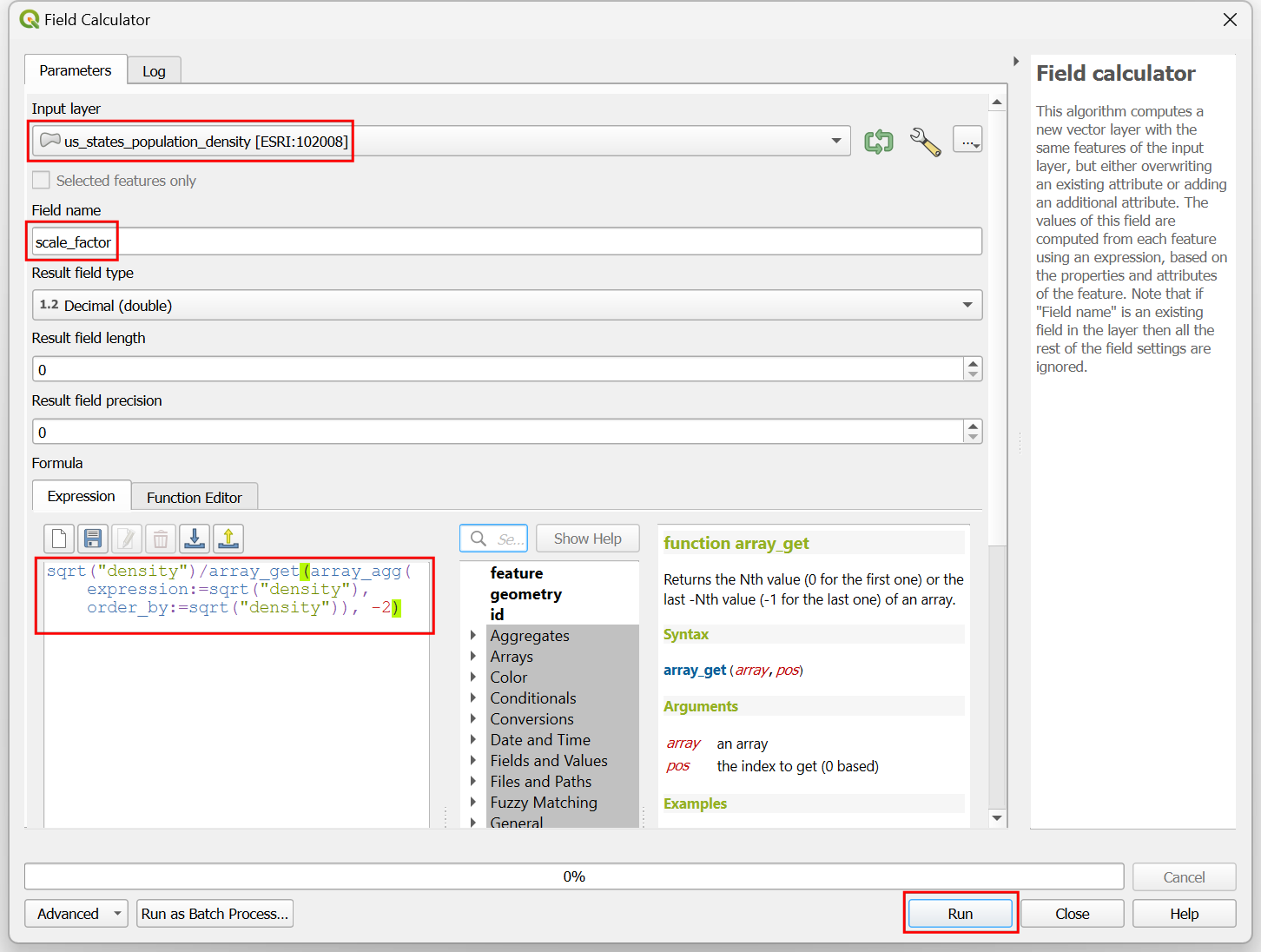
Task: Increase the Result field precision value
Action: tap(973, 426)
